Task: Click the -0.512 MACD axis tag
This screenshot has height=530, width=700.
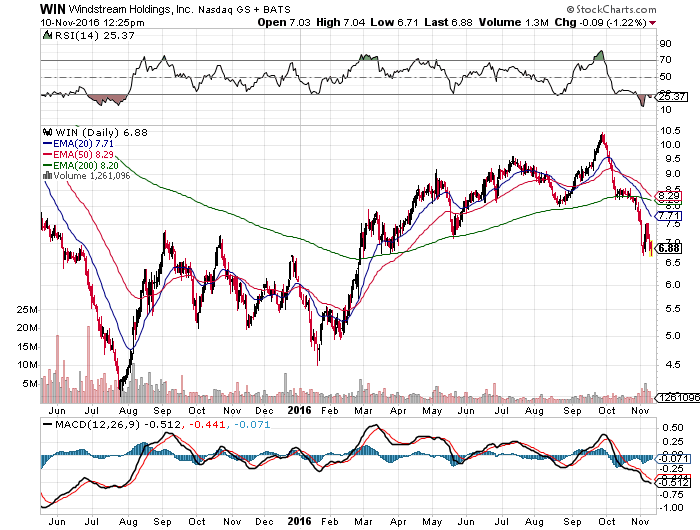Action: [x=673, y=483]
